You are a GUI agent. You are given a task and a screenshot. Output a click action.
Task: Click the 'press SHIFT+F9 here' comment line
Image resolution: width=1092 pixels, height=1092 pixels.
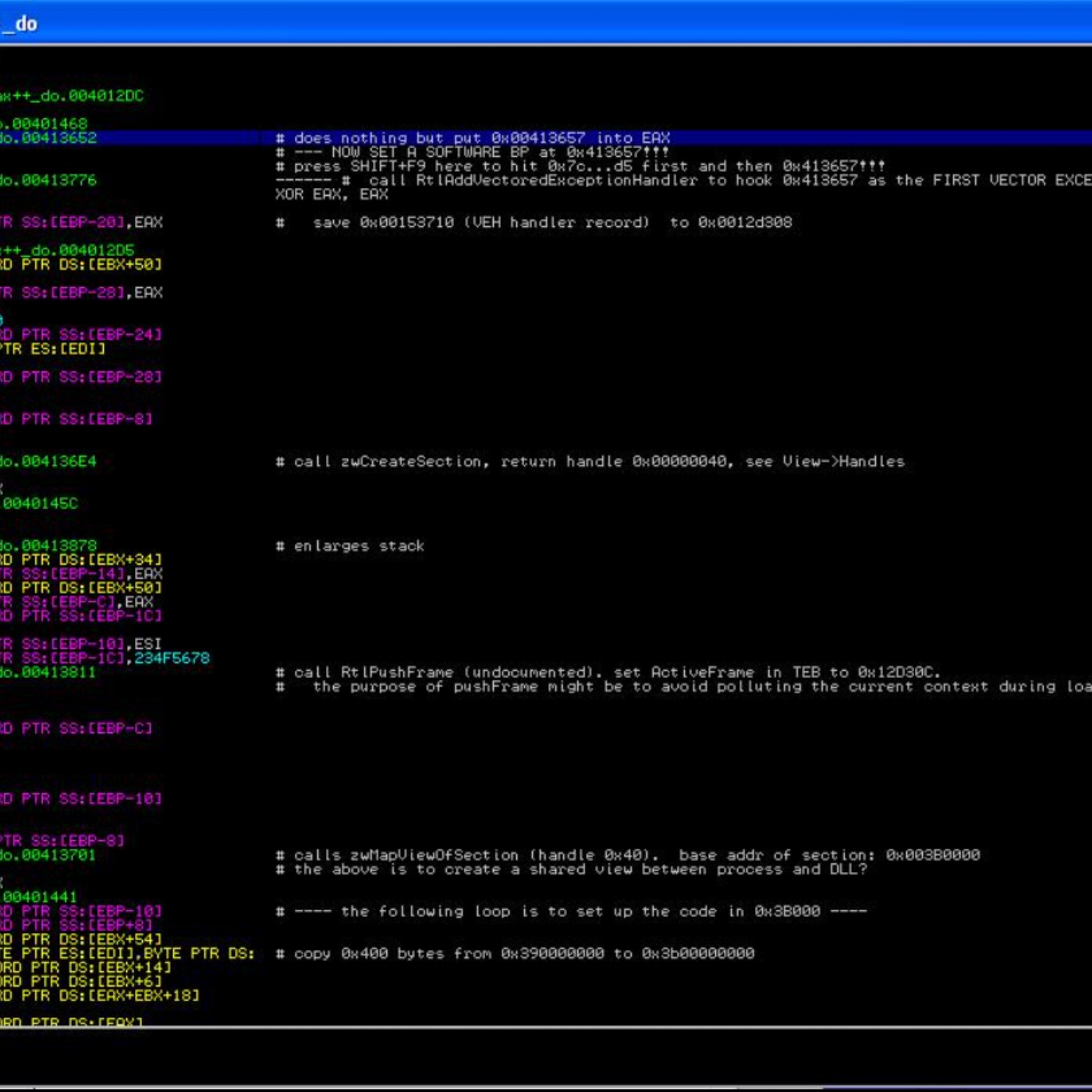(x=580, y=166)
